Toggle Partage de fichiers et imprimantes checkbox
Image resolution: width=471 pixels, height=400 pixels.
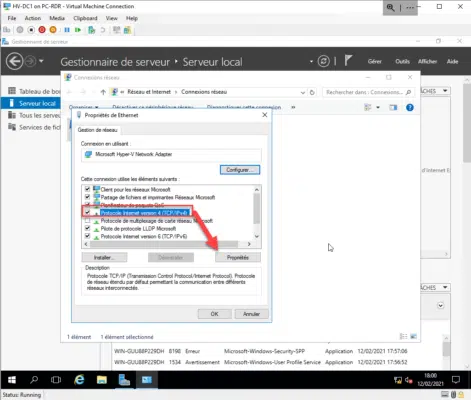pyautogui.click(x=87, y=197)
